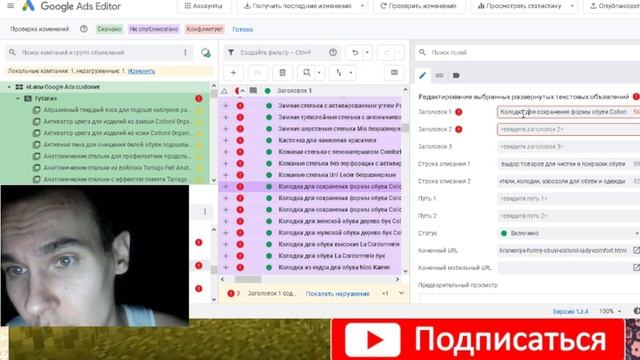Expand the view statistics dropdown arrow
The height and width of the screenshot is (360, 640).
click(x=572, y=6)
